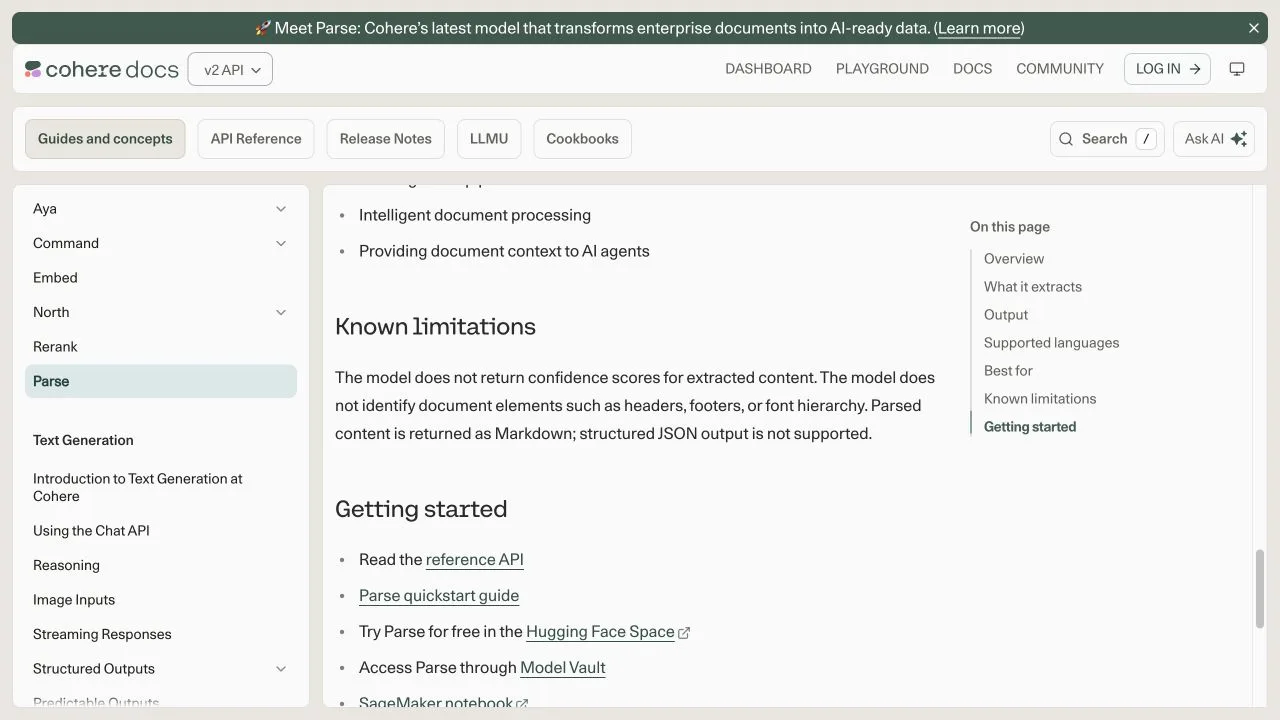The image size is (1280, 720).
Task: Open COMMUNITY in the top navigation
Action: tap(1060, 69)
